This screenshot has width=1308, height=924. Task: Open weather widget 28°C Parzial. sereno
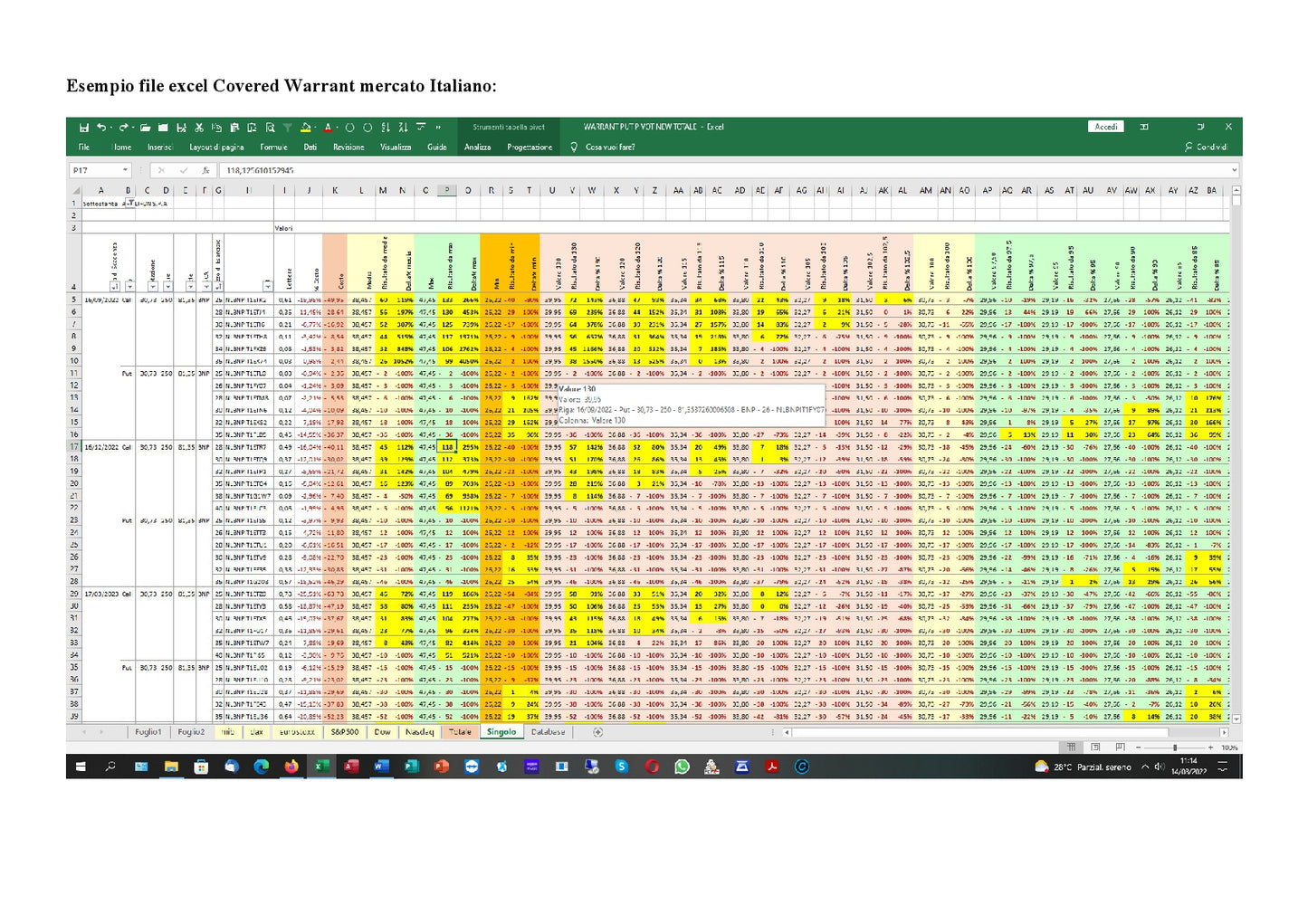pos(1084,767)
